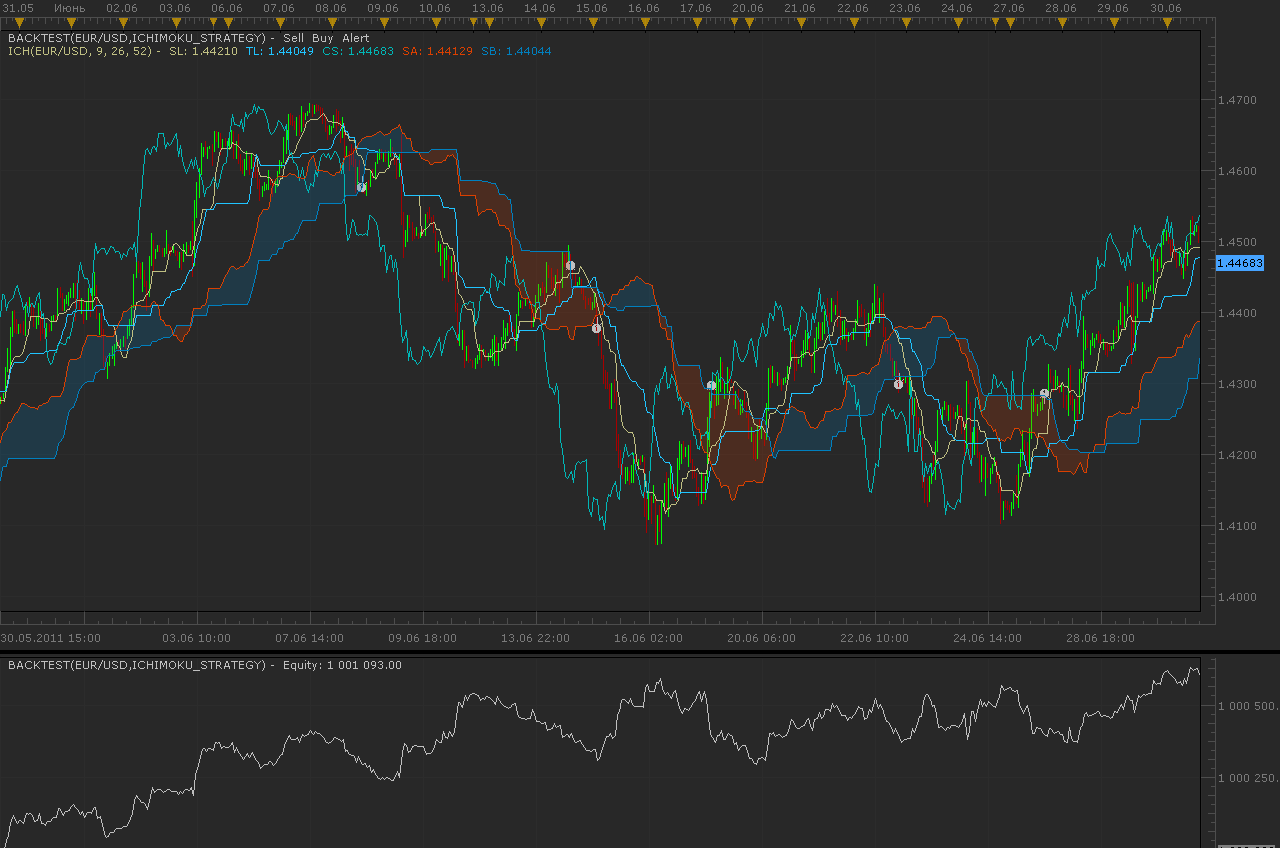Click the highlighted current price tag 1.44683
The height and width of the screenshot is (848, 1280).
coord(1239,263)
